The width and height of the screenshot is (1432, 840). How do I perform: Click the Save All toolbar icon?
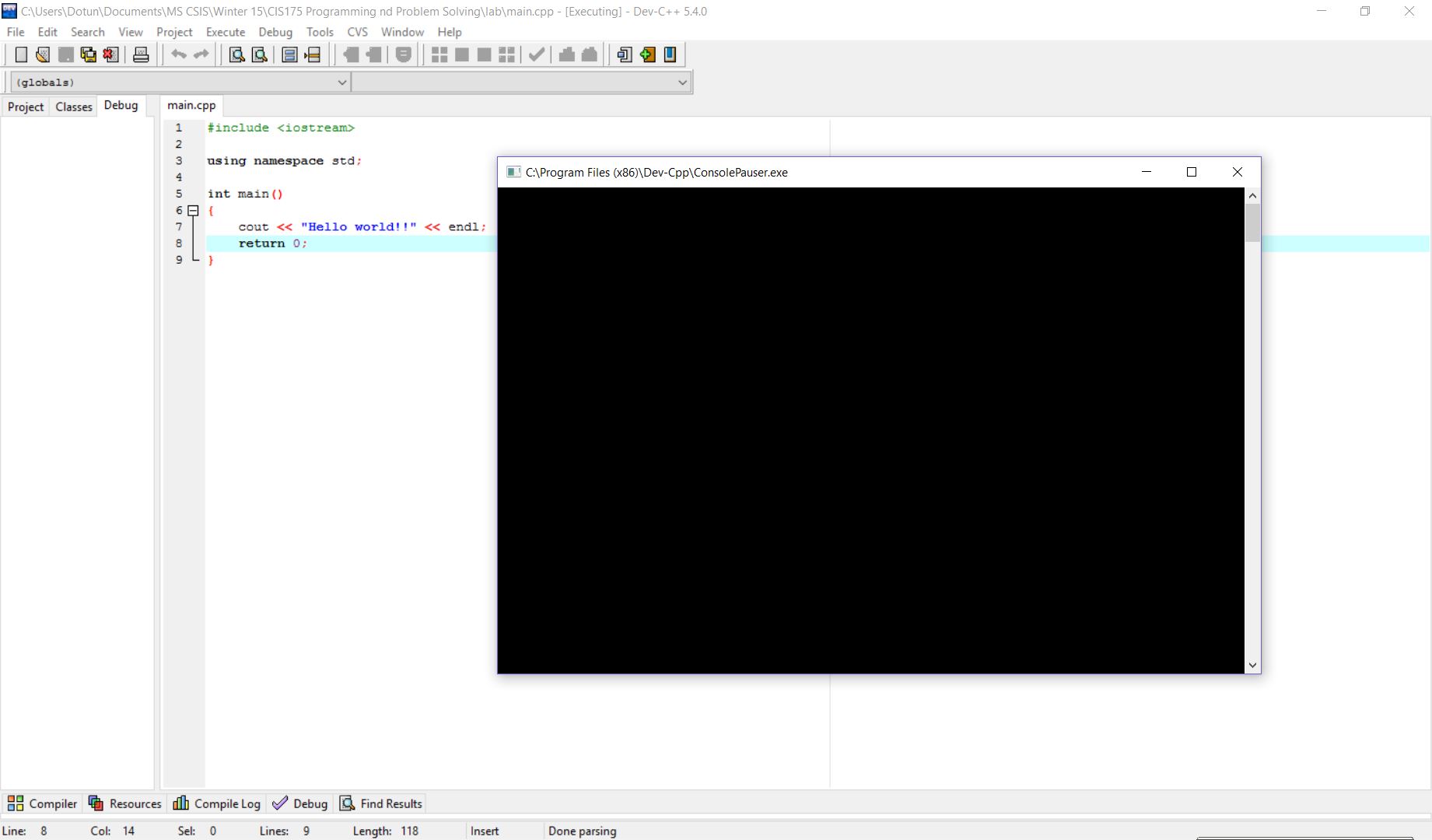pyautogui.click(x=89, y=54)
